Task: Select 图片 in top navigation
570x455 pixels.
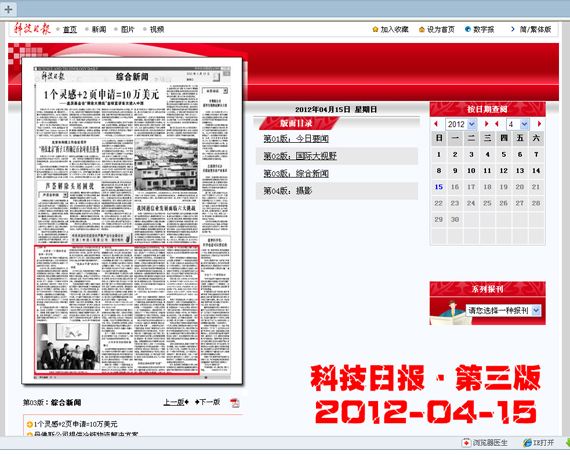Action: click(x=127, y=29)
